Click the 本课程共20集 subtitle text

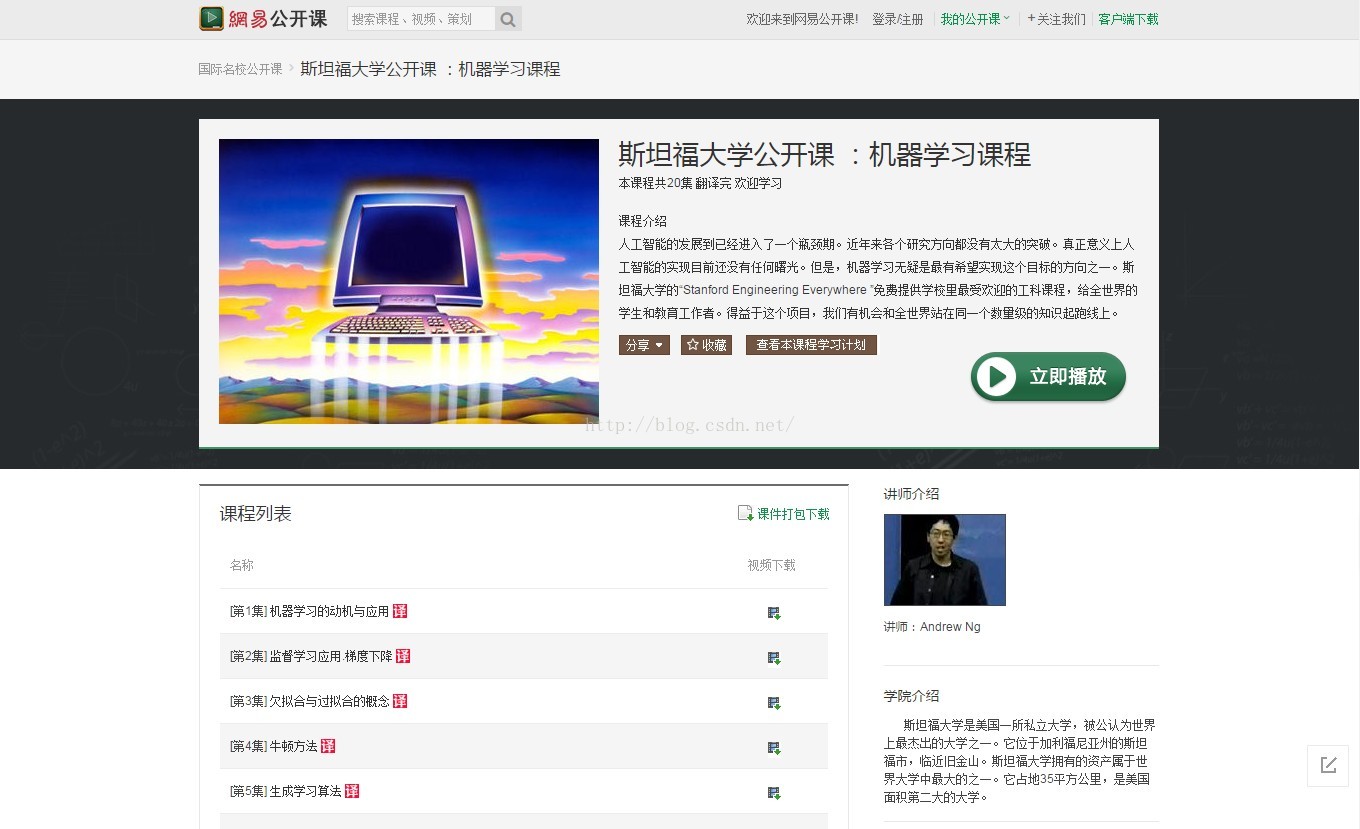point(700,184)
